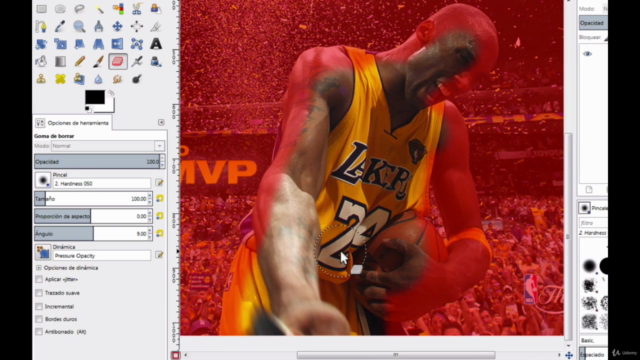Screen dimensions: 640x360
Task: Switch to Opciones de herramienta tab
Action: point(72,123)
